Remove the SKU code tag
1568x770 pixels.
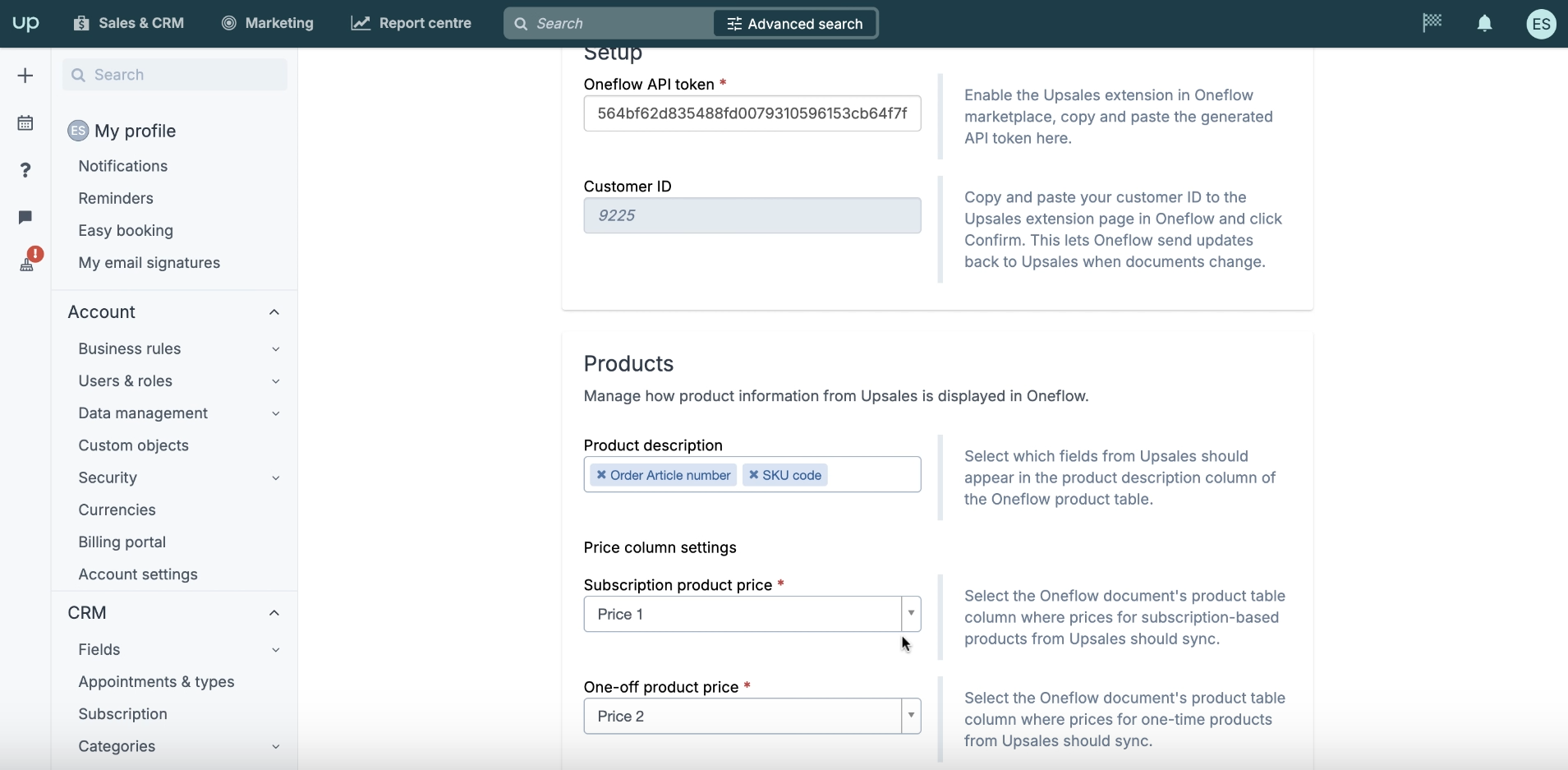click(753, 475)
